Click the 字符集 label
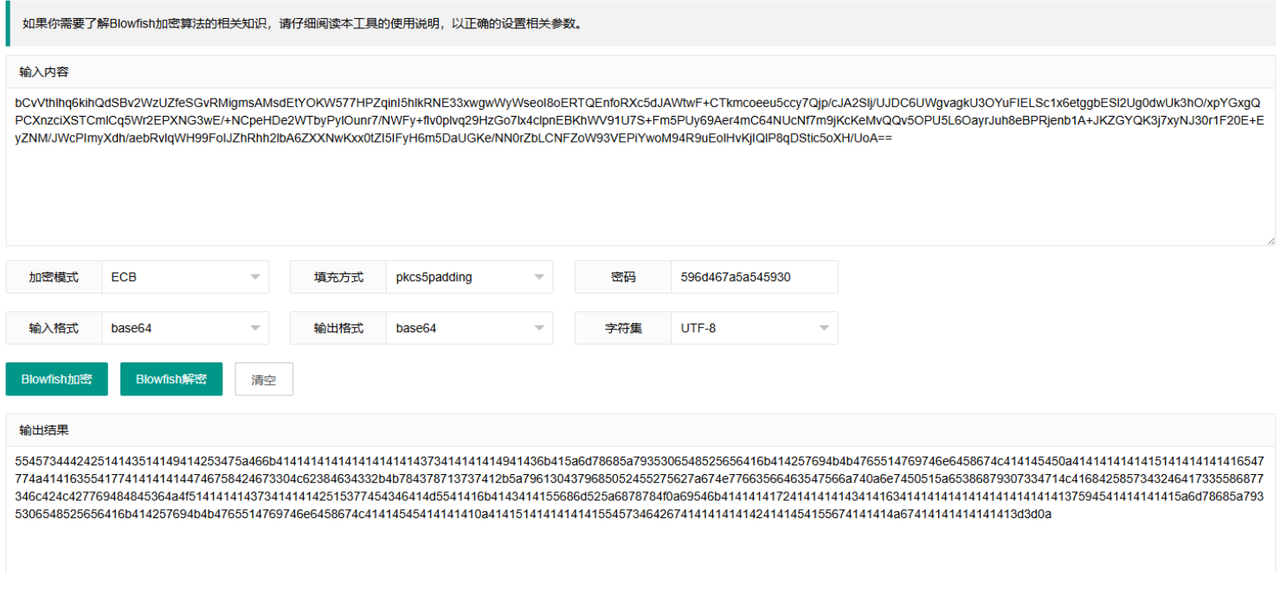Viewport: 1280px width, 602px height. tap(623, 328)
